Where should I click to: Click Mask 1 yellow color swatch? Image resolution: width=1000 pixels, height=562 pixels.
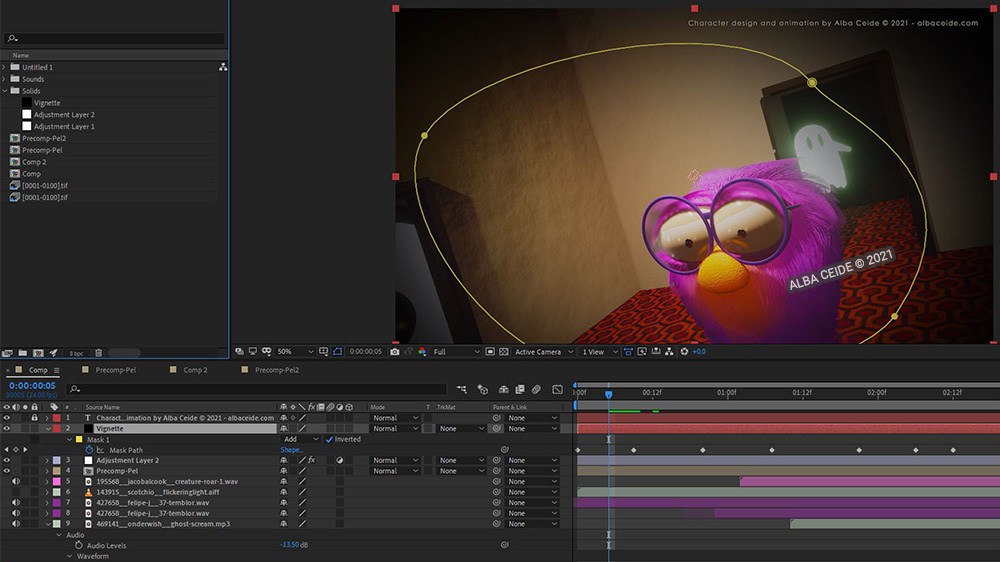[x=79, y=440]
